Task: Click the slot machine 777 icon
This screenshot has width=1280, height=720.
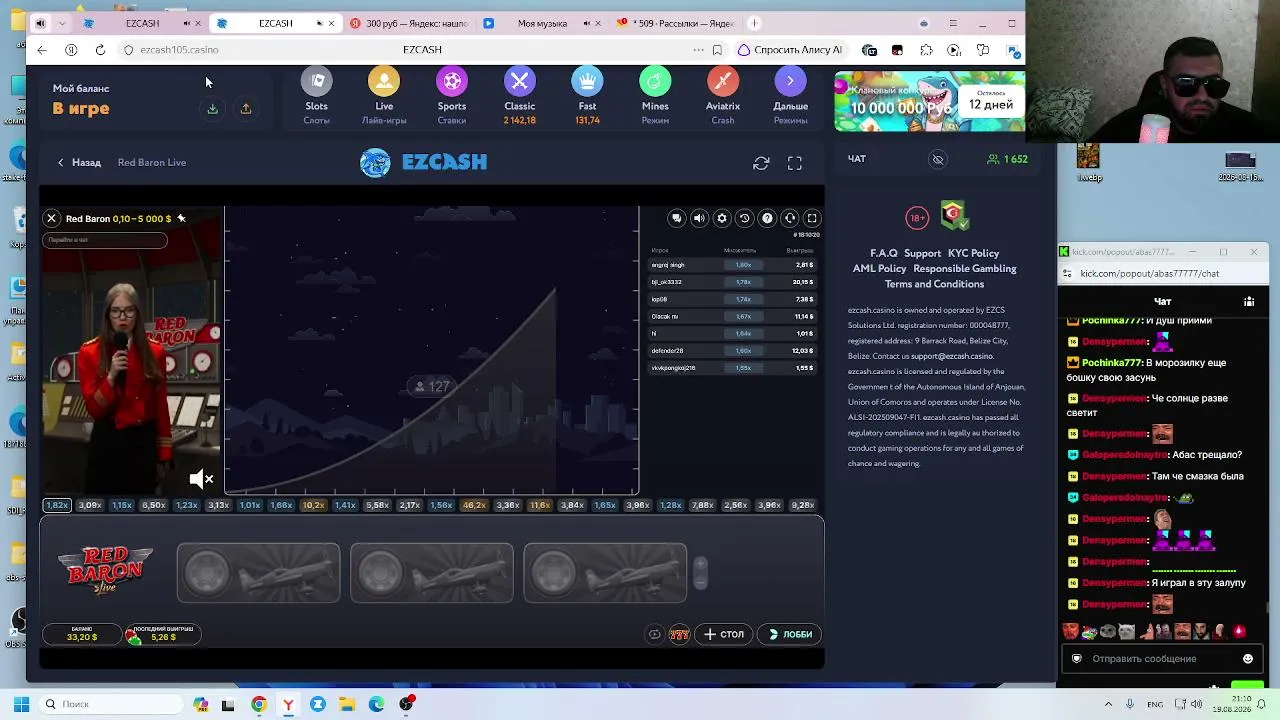Action: pos(679,634)
